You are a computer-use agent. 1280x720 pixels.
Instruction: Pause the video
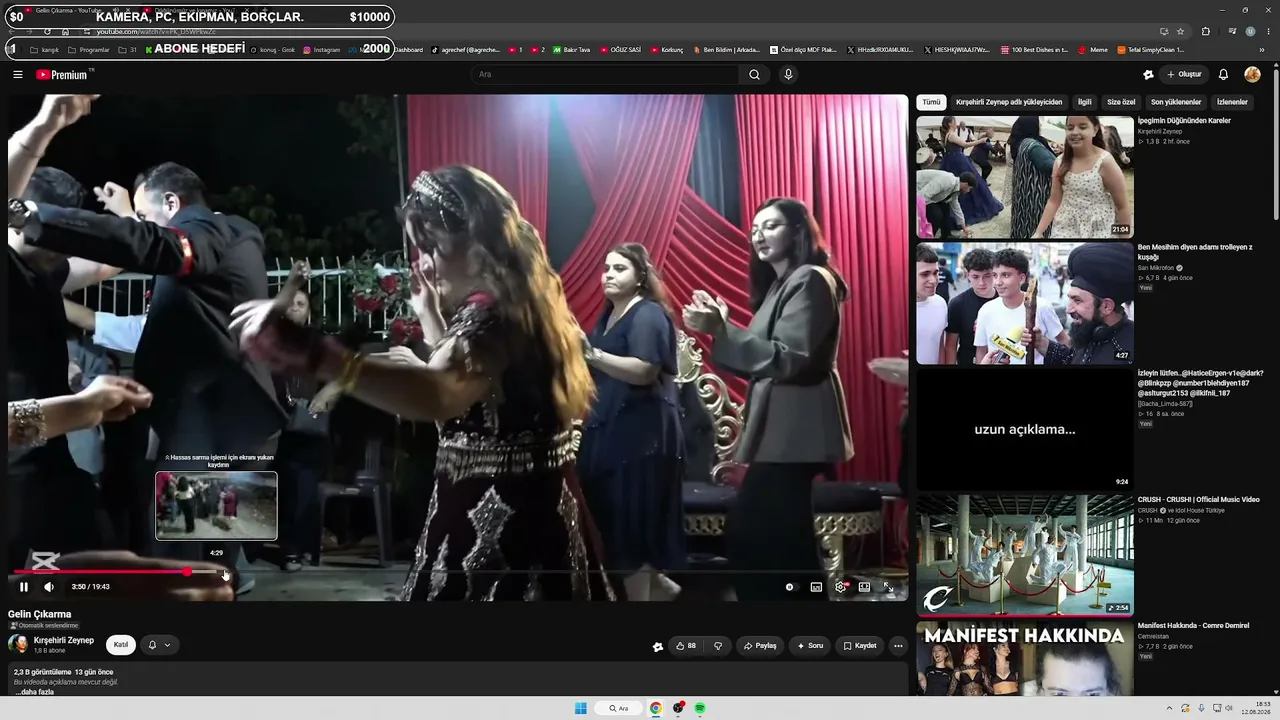24,587
